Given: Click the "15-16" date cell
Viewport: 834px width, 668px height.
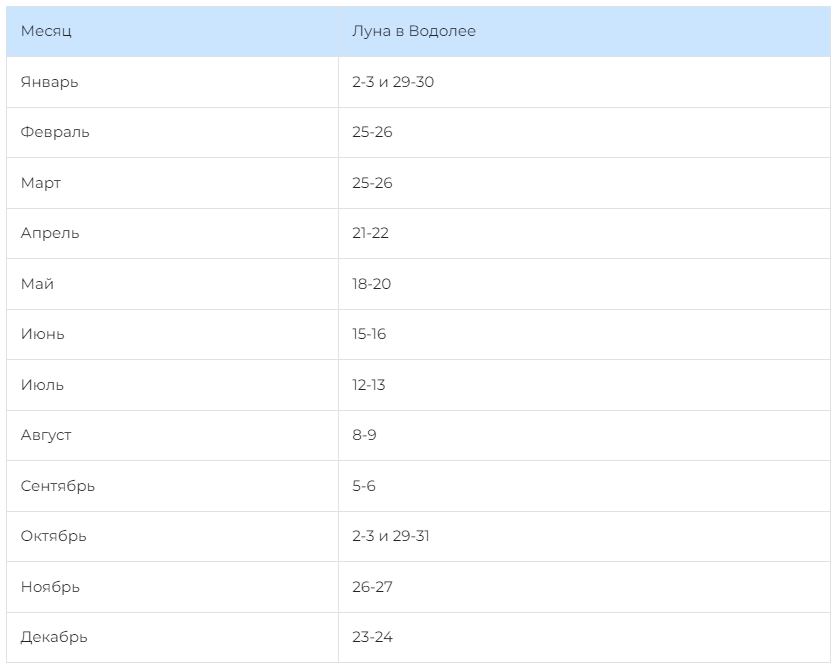Looking at the screenshot, I should click(x=369, y=334).
